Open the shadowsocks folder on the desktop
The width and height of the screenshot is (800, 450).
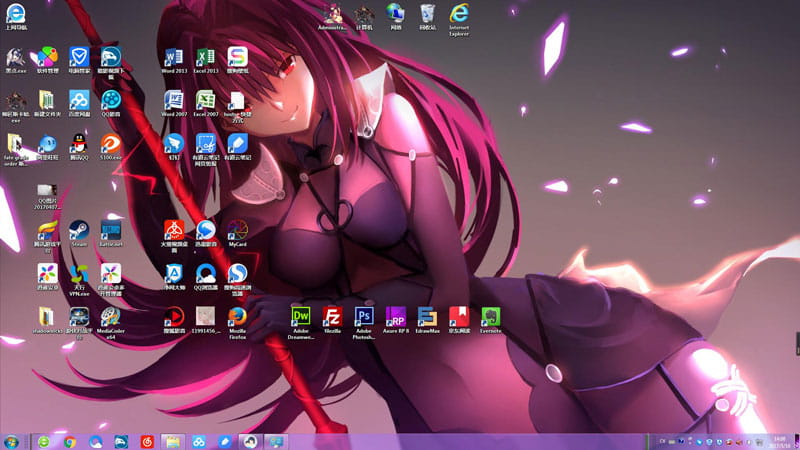[46, 317]
